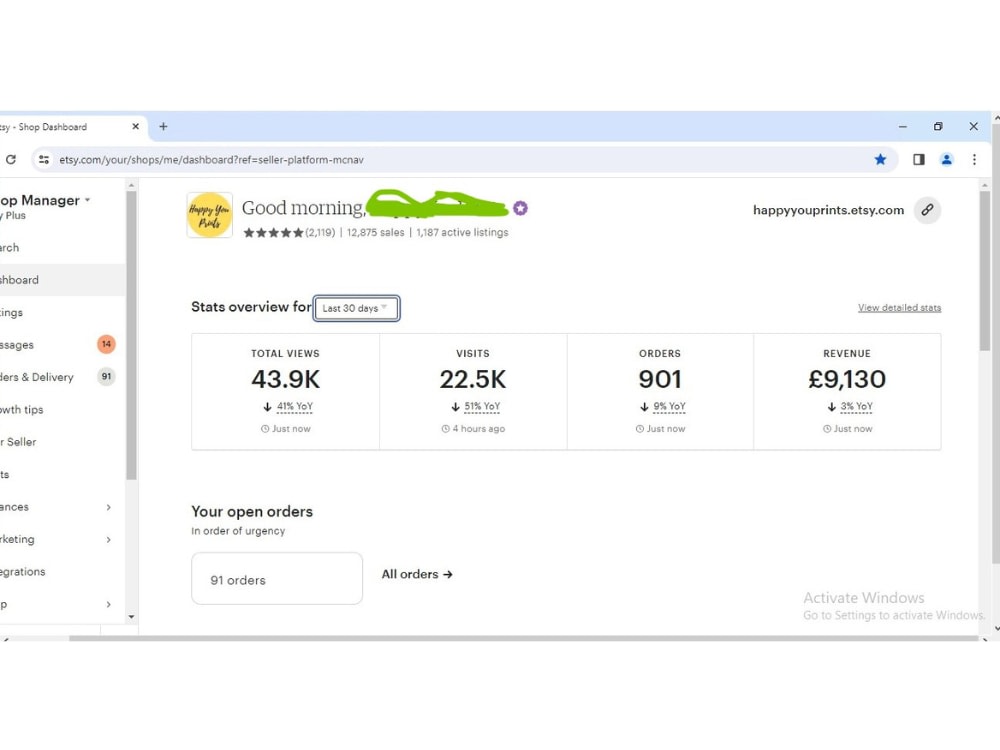Click the Revenue £9,130 stat

[x=847, y=379]
